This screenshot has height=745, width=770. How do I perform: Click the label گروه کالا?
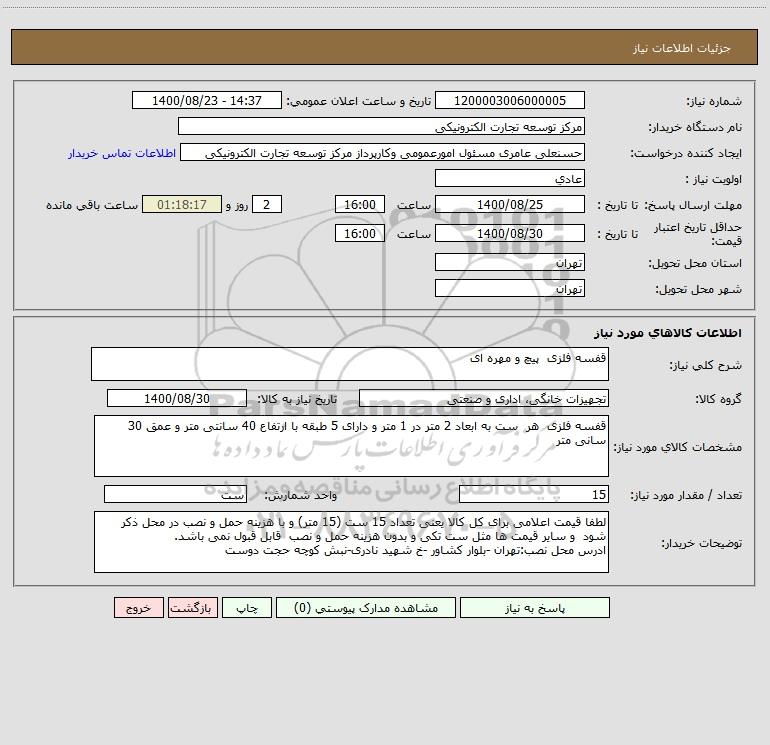(718, 400)
